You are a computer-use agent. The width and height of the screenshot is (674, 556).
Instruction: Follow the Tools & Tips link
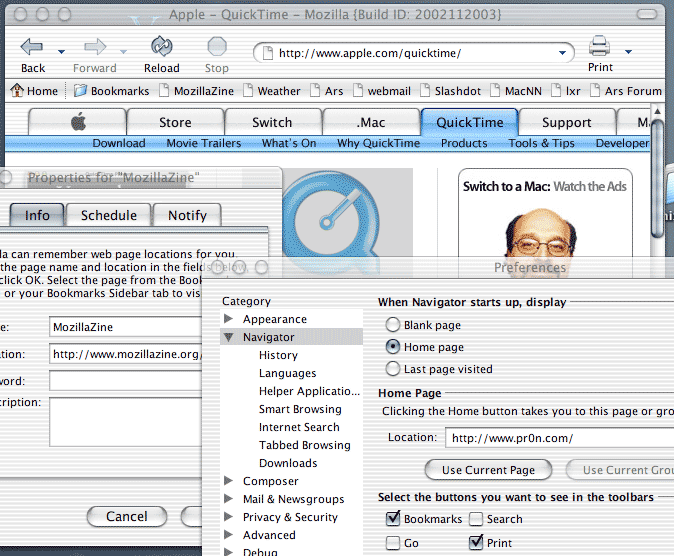pos(542,143)
